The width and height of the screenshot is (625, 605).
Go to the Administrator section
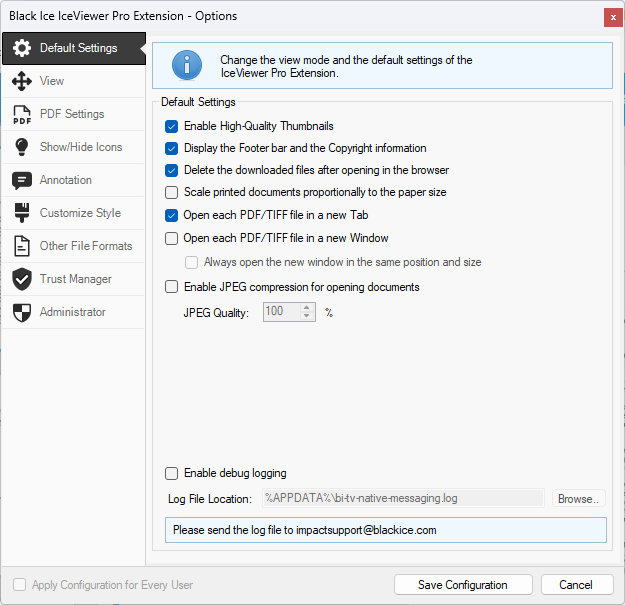(74, 312)
